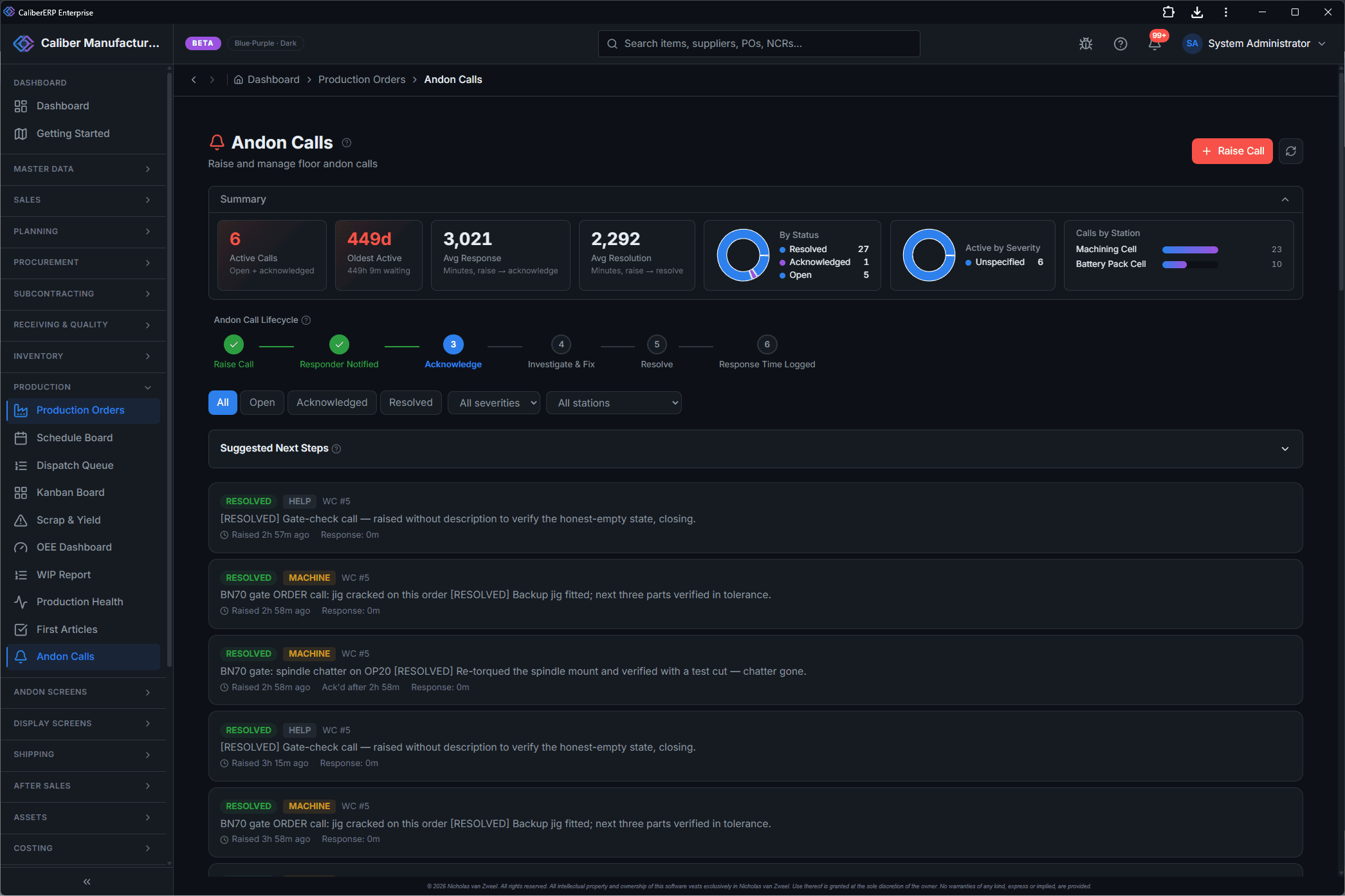Click Machining Cell station progress bar

coord(1189,250)
